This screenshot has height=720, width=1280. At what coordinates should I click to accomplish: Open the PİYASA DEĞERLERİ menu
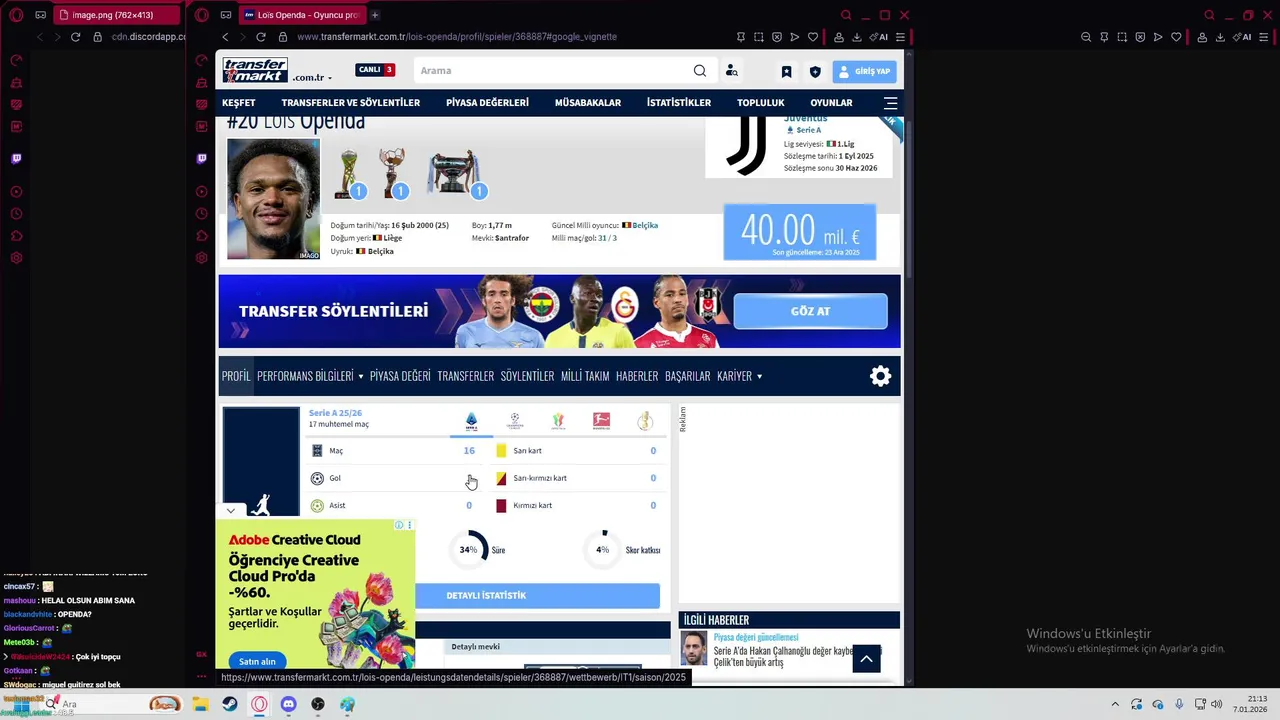(487, 103)
